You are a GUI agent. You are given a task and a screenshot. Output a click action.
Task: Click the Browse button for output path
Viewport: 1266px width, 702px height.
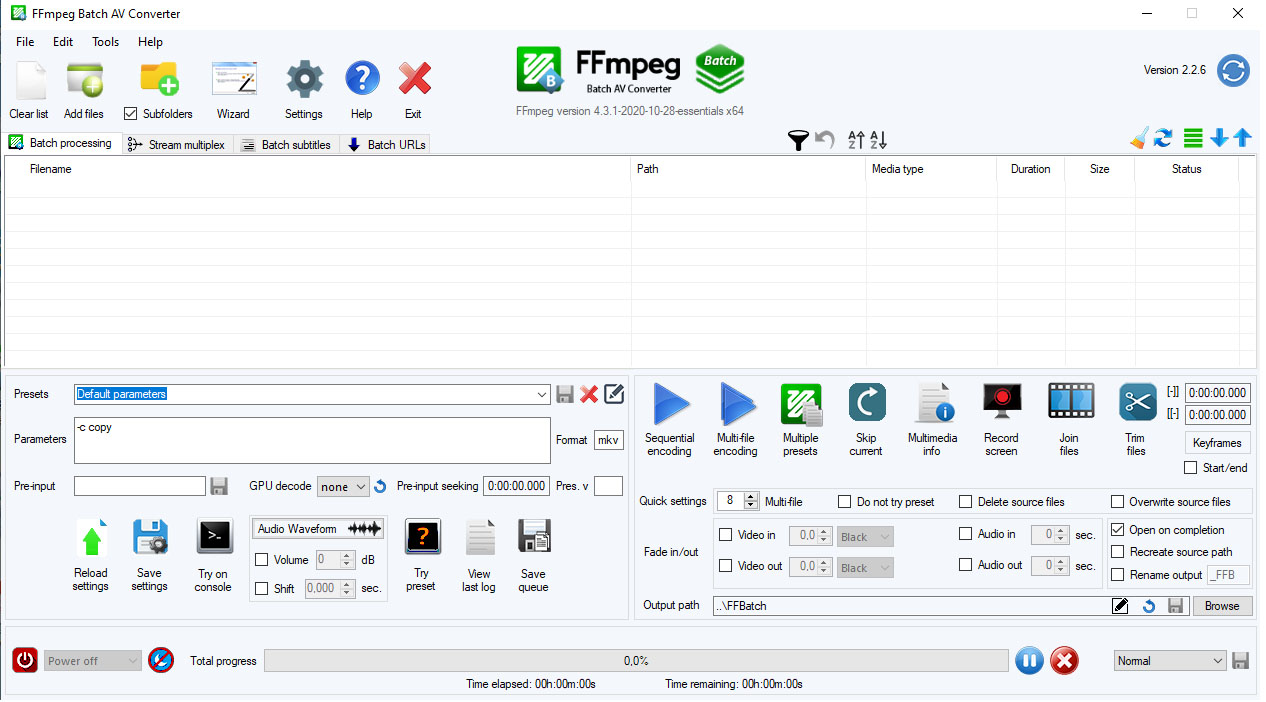coord(1222,605)
